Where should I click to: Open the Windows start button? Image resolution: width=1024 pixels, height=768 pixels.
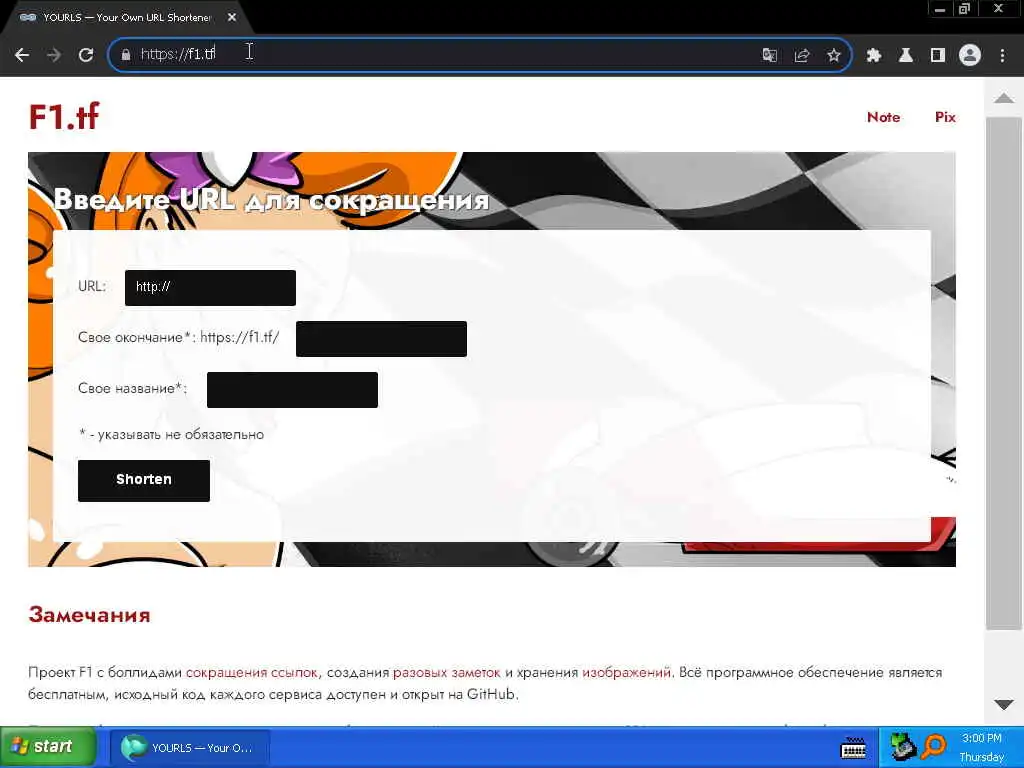click(48, 746)
